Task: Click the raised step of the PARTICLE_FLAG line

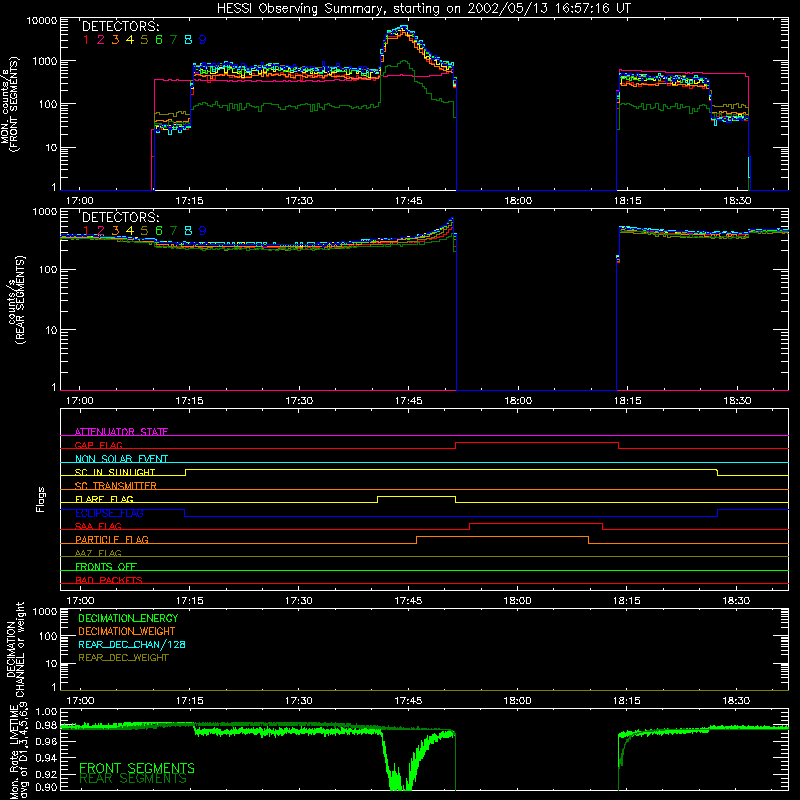Action: [x=502, y=537]
